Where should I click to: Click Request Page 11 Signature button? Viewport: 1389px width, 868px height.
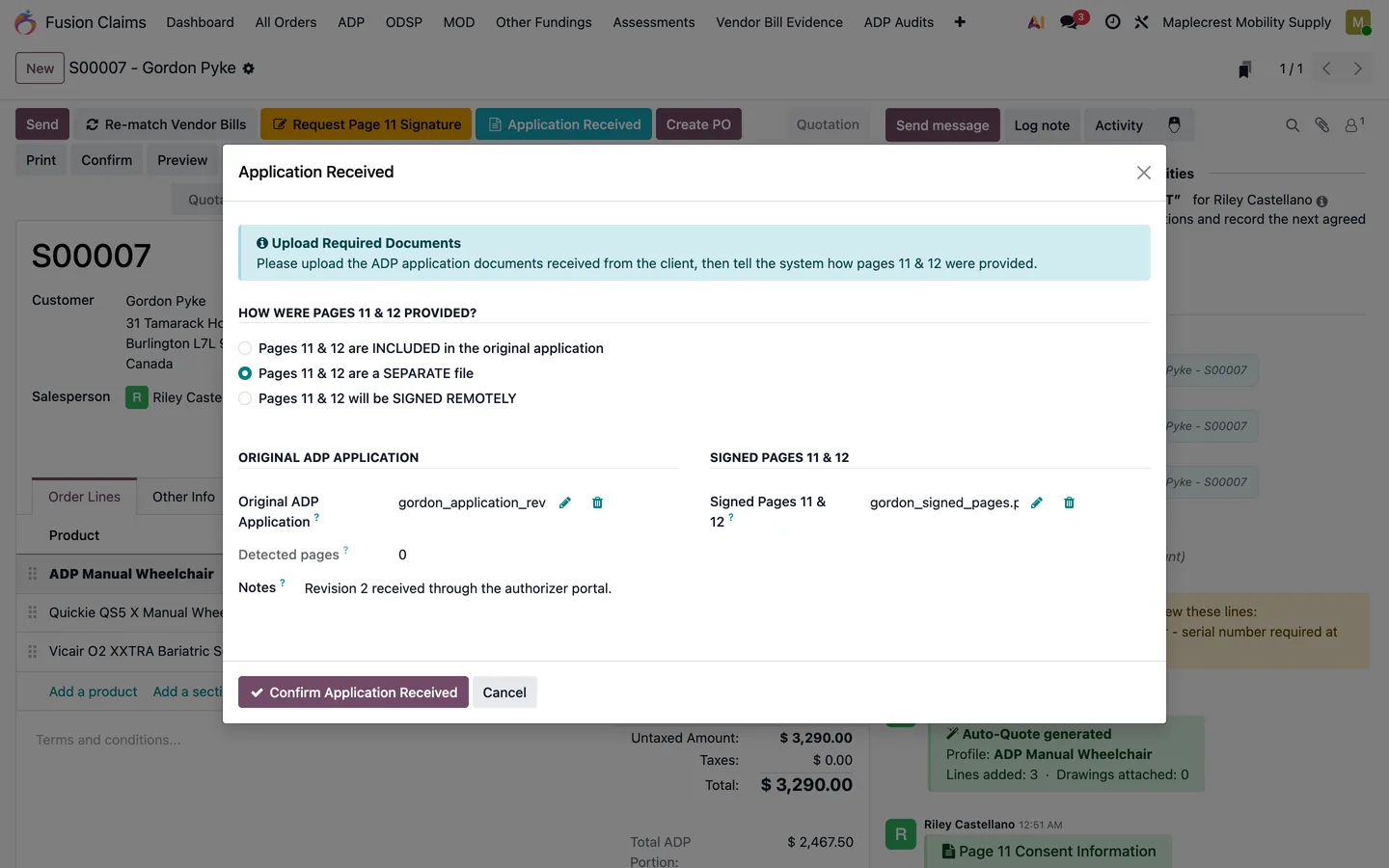(366, 124)
